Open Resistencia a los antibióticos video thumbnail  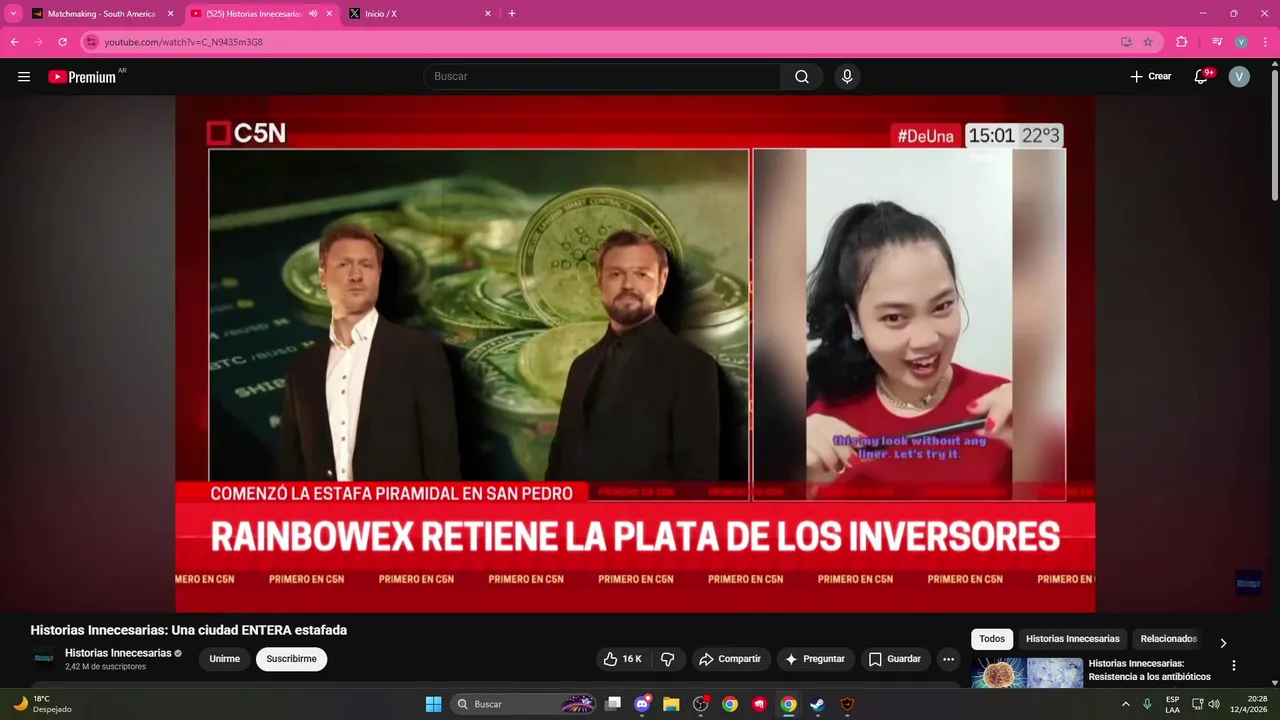click(1027, 672)
